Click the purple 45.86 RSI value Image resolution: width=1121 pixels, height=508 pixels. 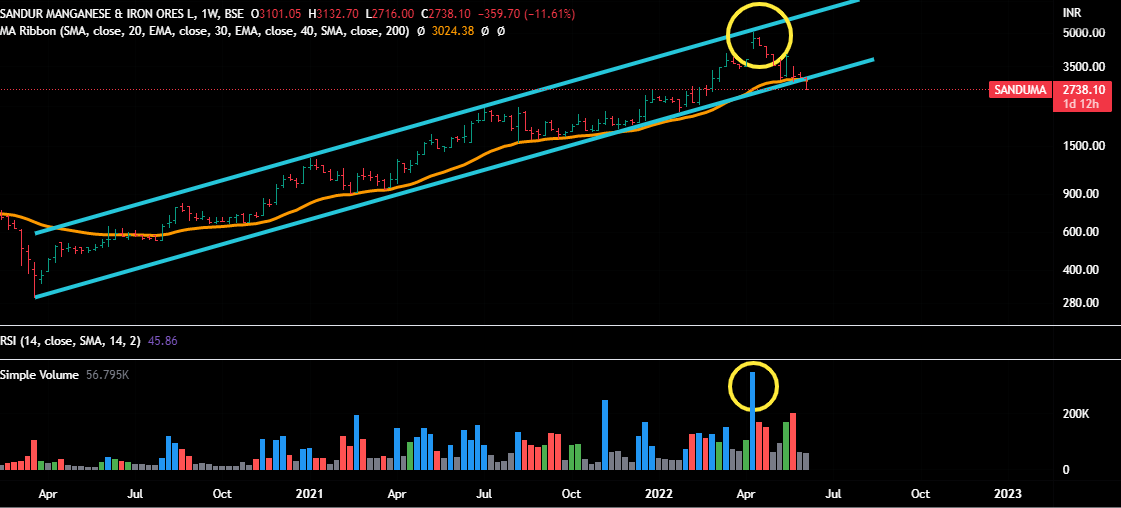(x=162, y=341)
